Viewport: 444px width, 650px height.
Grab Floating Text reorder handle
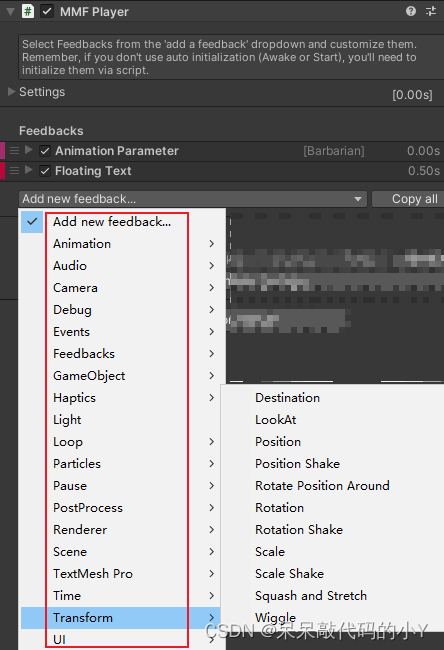(15, 170)
